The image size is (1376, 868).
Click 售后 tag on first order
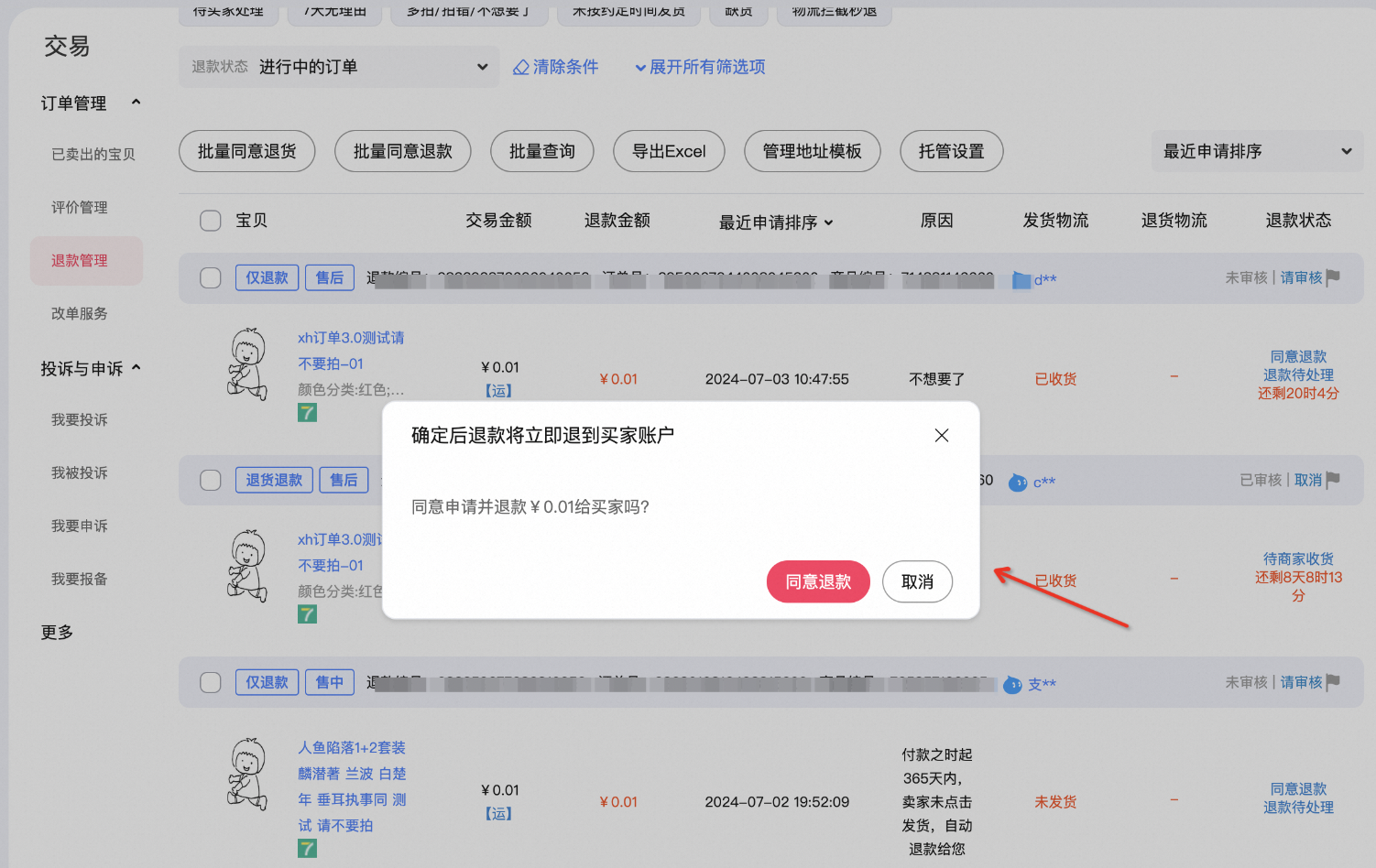click(330, 277)
